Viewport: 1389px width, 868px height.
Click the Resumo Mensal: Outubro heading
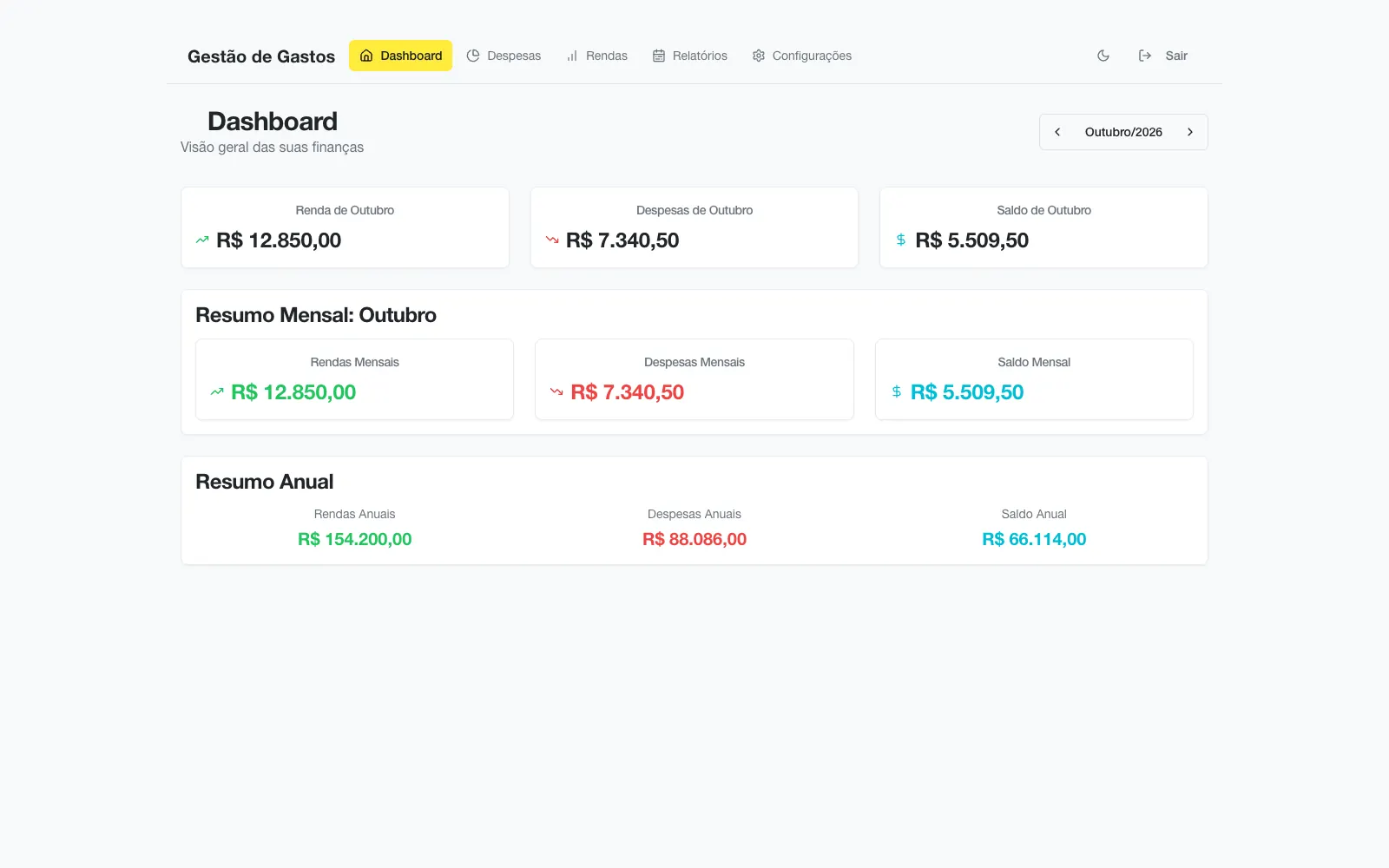[316, 315]
